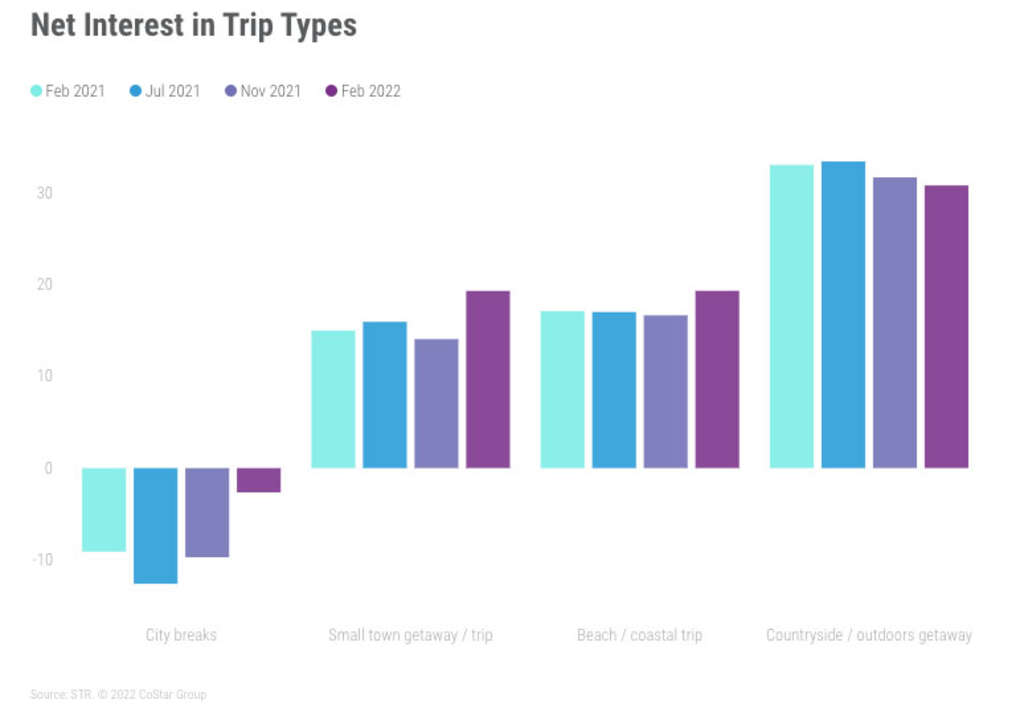
Task: Click the Feb 2021 legend color dot
Action: point(37,91)
